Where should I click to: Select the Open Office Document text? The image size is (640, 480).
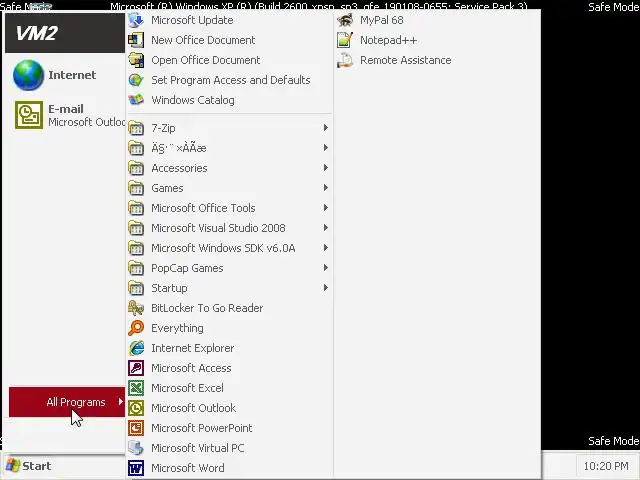205,60
